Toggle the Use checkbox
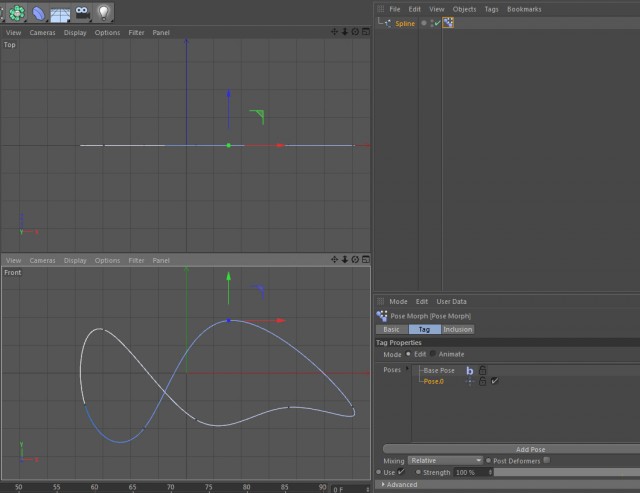 click(x=401, y=471)
